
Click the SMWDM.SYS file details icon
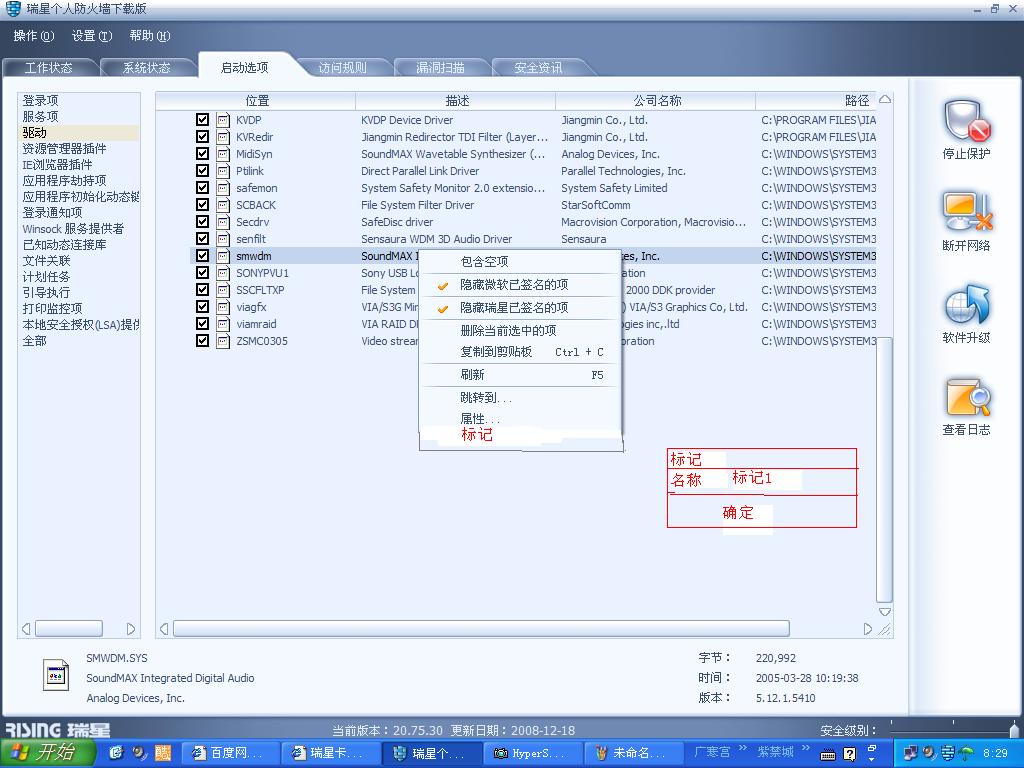(x=56, y=675)
